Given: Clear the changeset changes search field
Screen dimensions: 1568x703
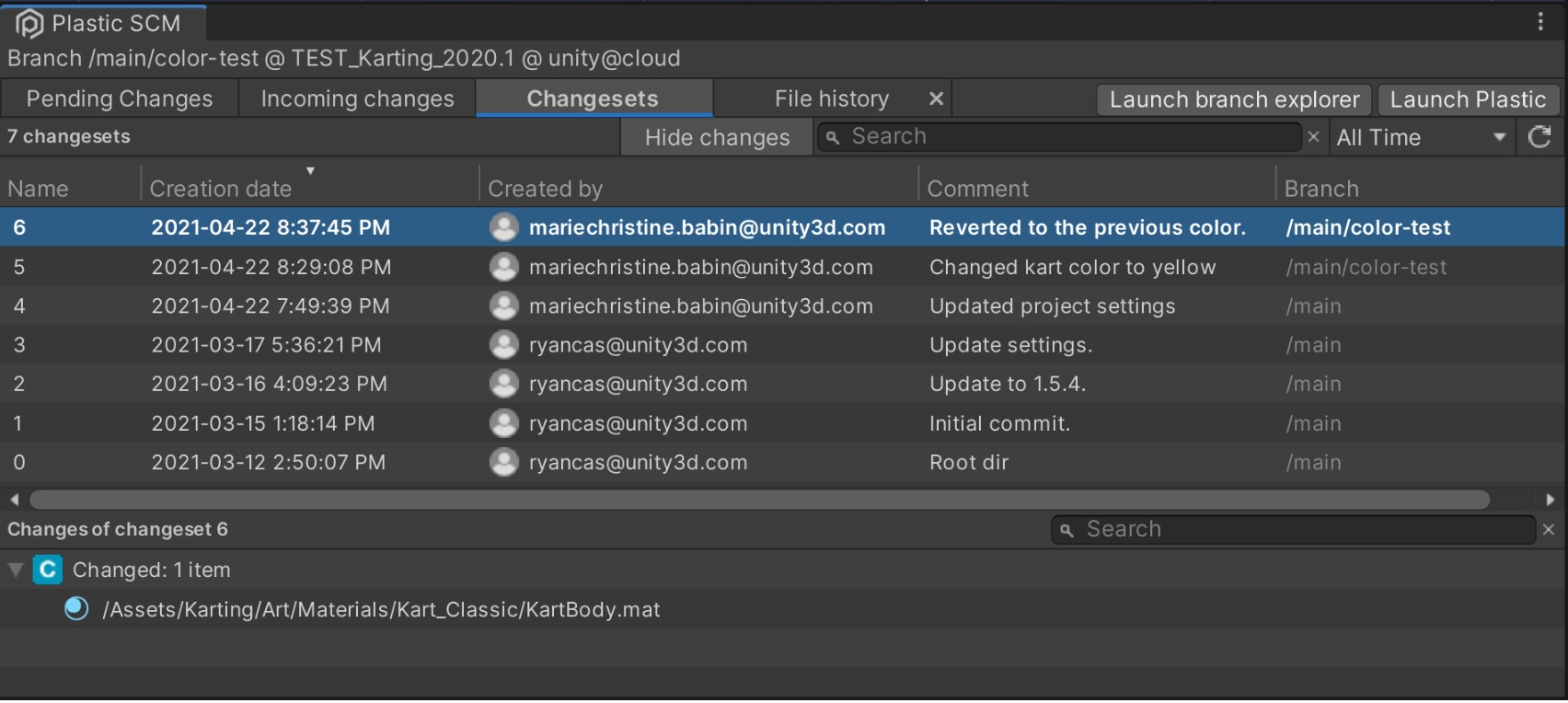Looking at the screenshot, I should point(1549,529).
